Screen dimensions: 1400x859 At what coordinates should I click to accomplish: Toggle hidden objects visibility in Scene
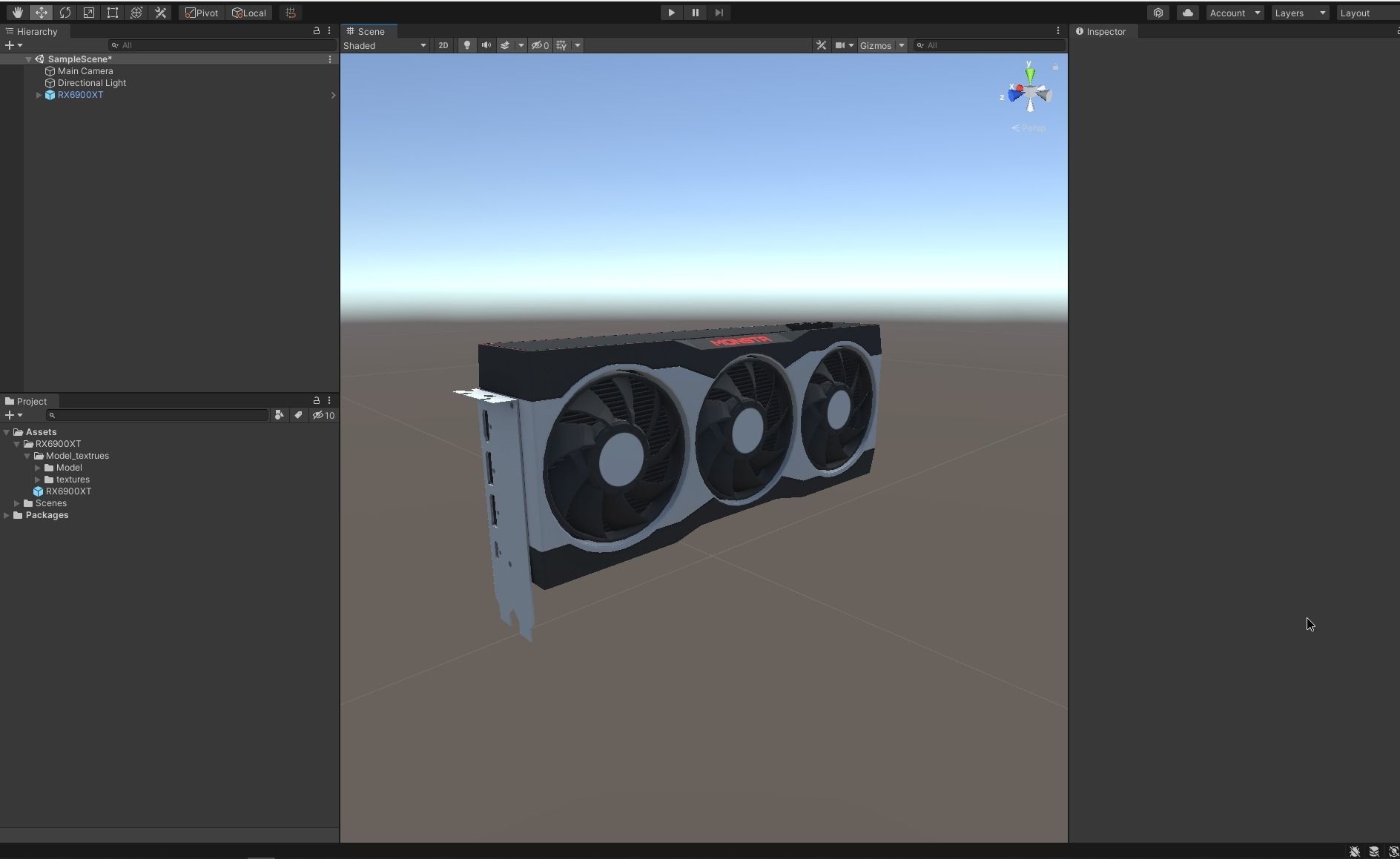pyautogui.click(x=541, y=45)
